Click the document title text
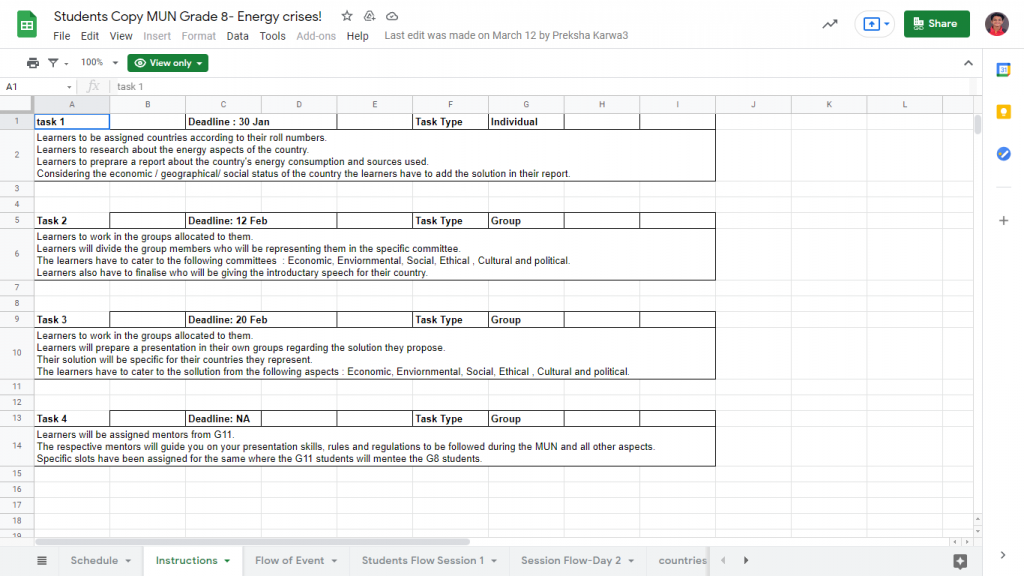Screen dimensions: 1024x576 [187, 16]
